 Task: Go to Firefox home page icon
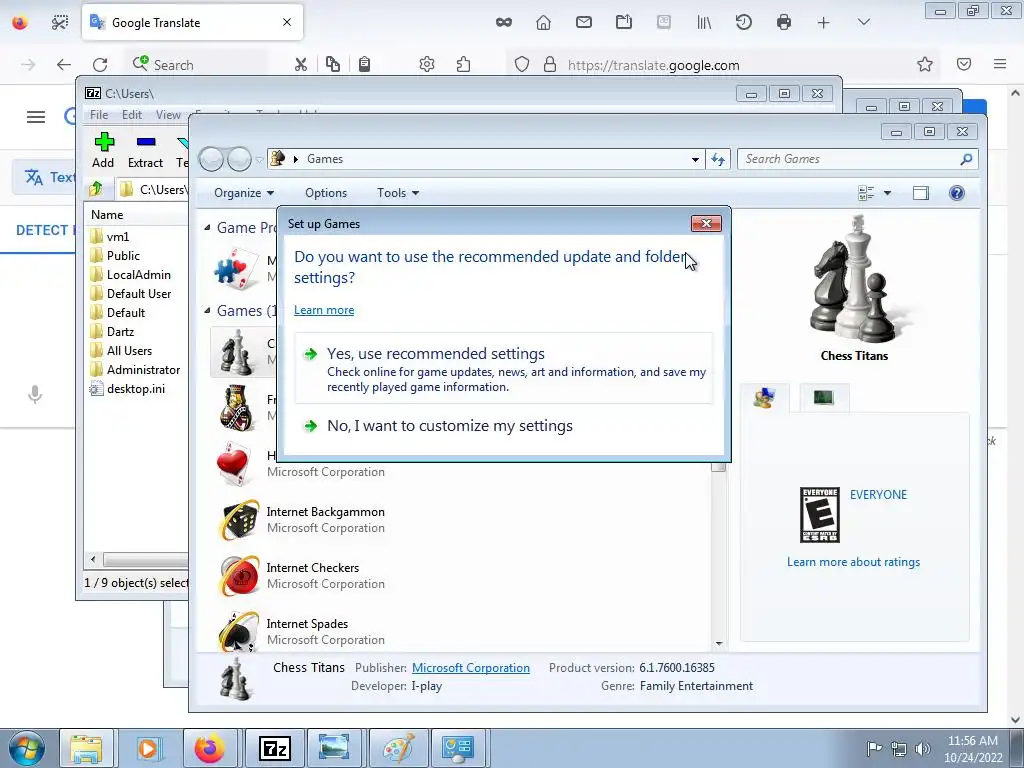[x=543, y=23]
